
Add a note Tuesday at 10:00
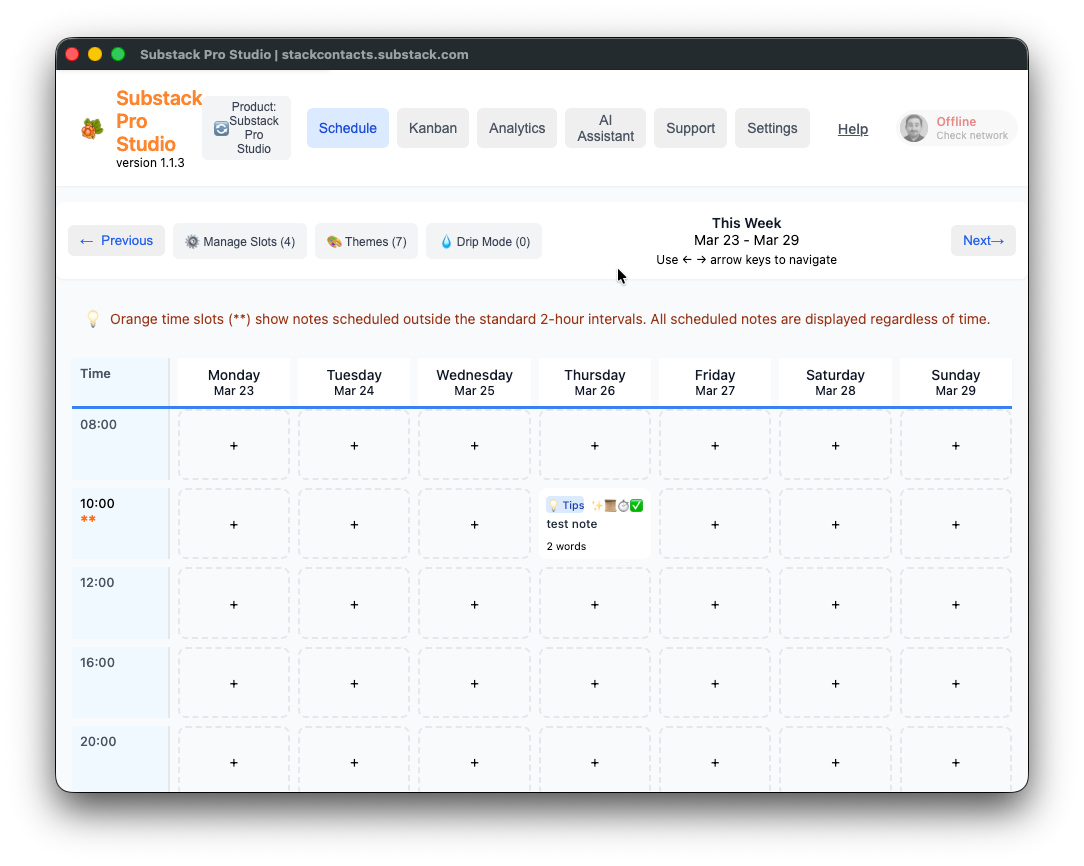pos(354,525)
